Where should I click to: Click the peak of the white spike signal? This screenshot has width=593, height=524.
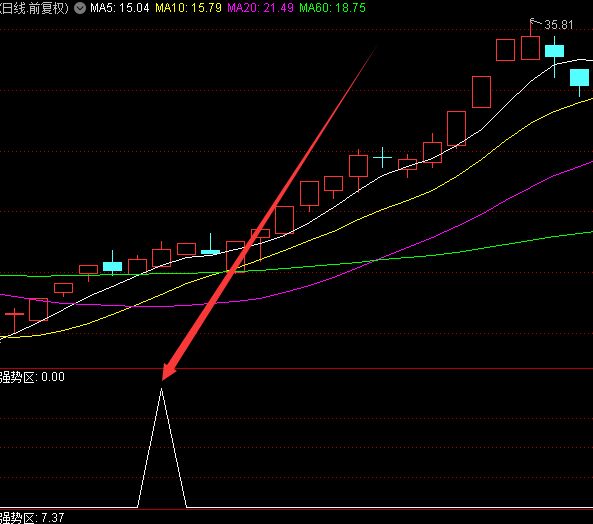161,388
